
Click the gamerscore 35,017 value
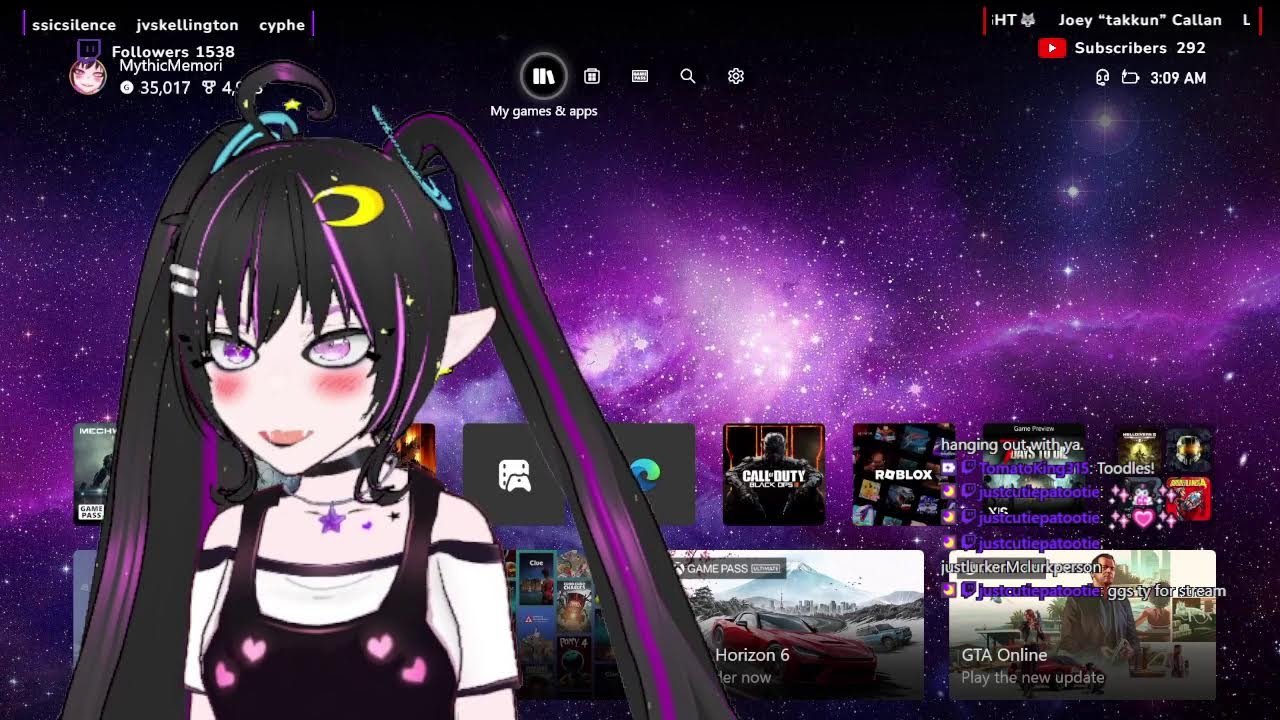(x=165, y=88)
